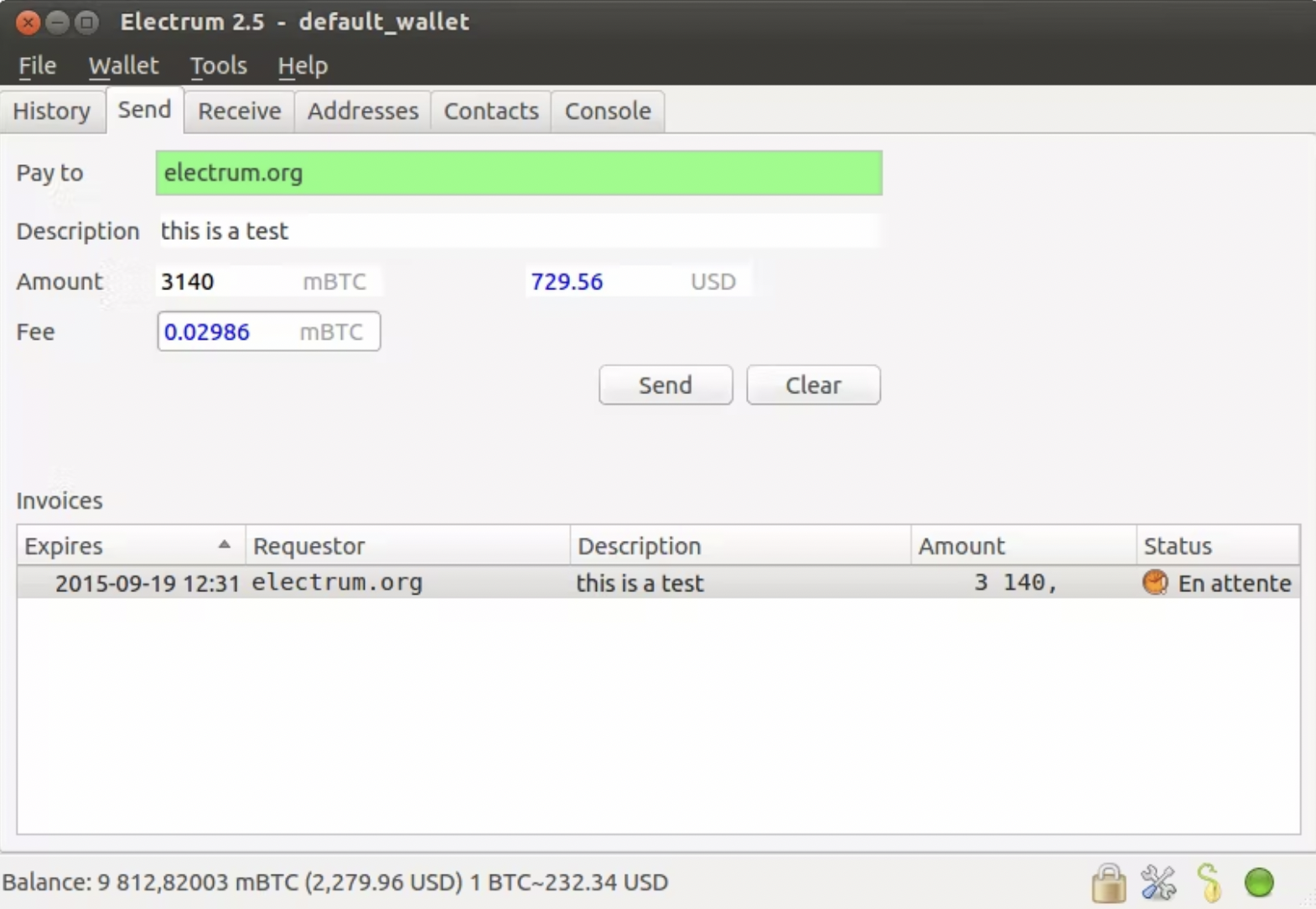The height and width of the screenshot is (909, 1316).
Task: Click the Fee mBTC field
Action: pyautogui.click(x=268, y=331)
